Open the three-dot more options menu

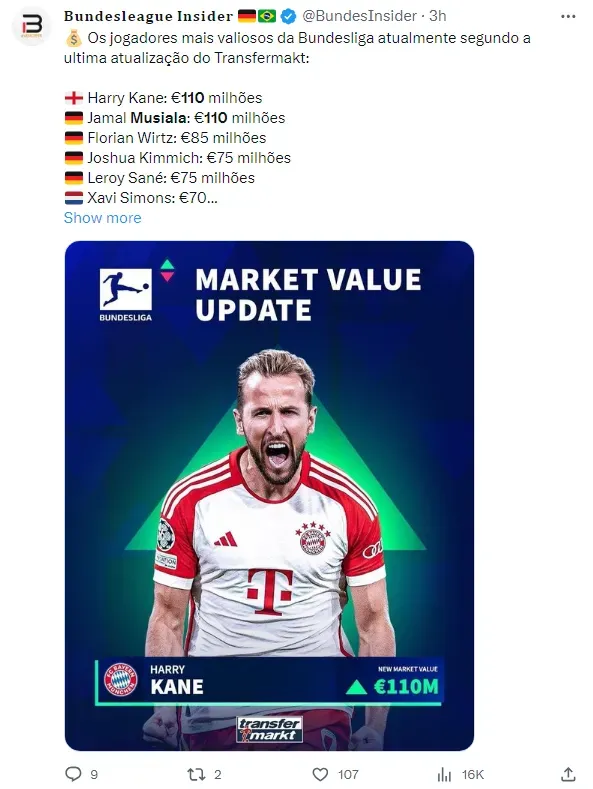pos(568,17)
